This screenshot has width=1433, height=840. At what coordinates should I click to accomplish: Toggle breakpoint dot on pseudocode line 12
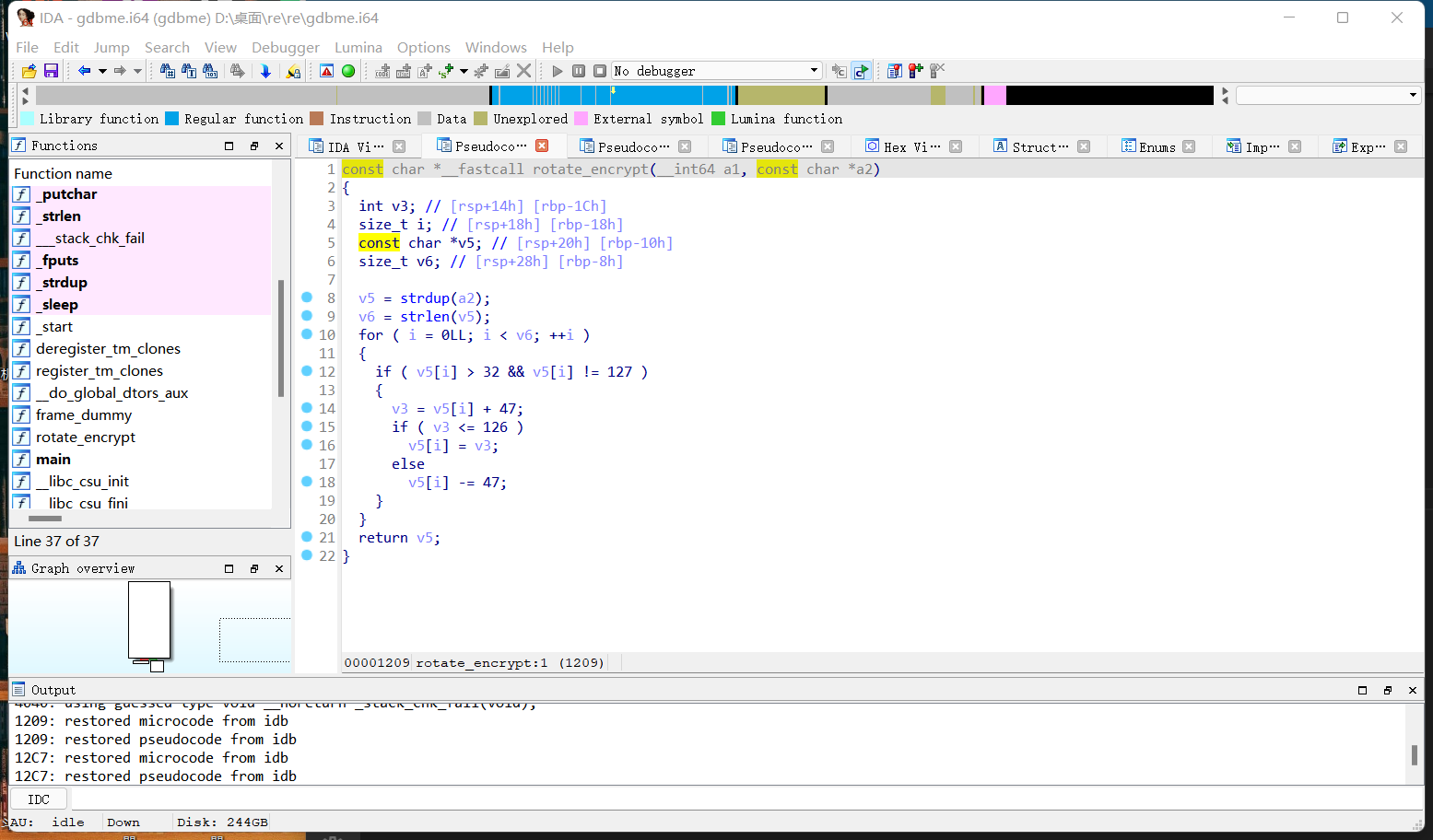(307, 371)
